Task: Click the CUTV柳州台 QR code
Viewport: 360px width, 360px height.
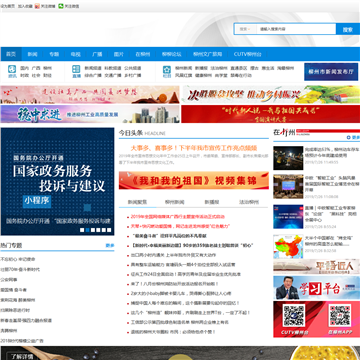Action: [294, 315]
